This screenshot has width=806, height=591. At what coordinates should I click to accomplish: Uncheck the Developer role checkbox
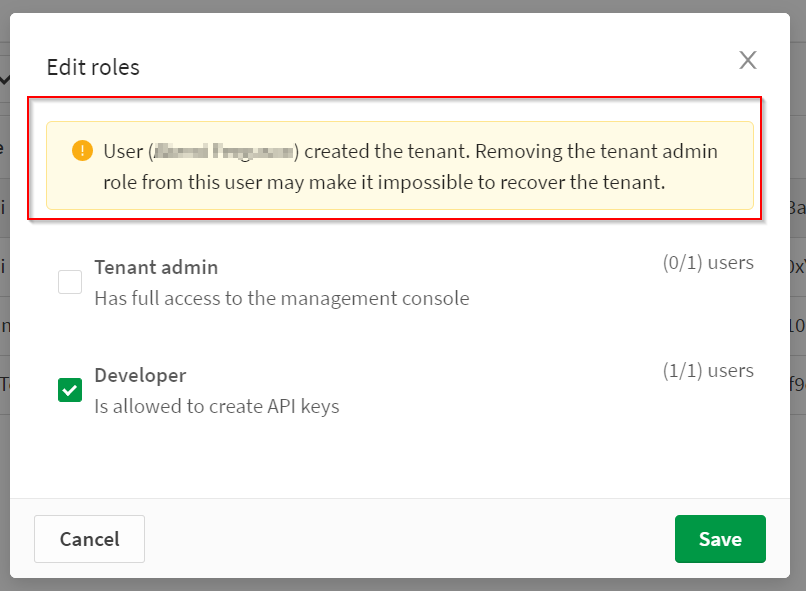click(70, 391)
